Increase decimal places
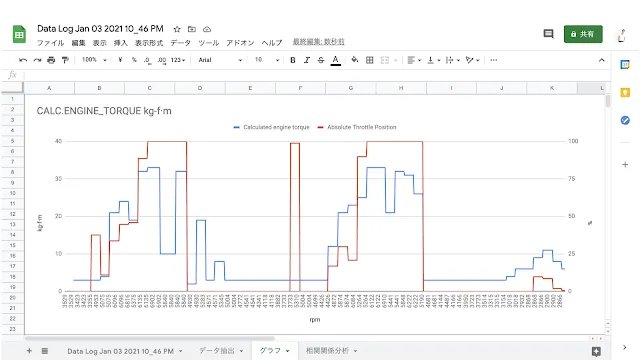The width and height of the screenshot is (640, 360). pos(162,60)
